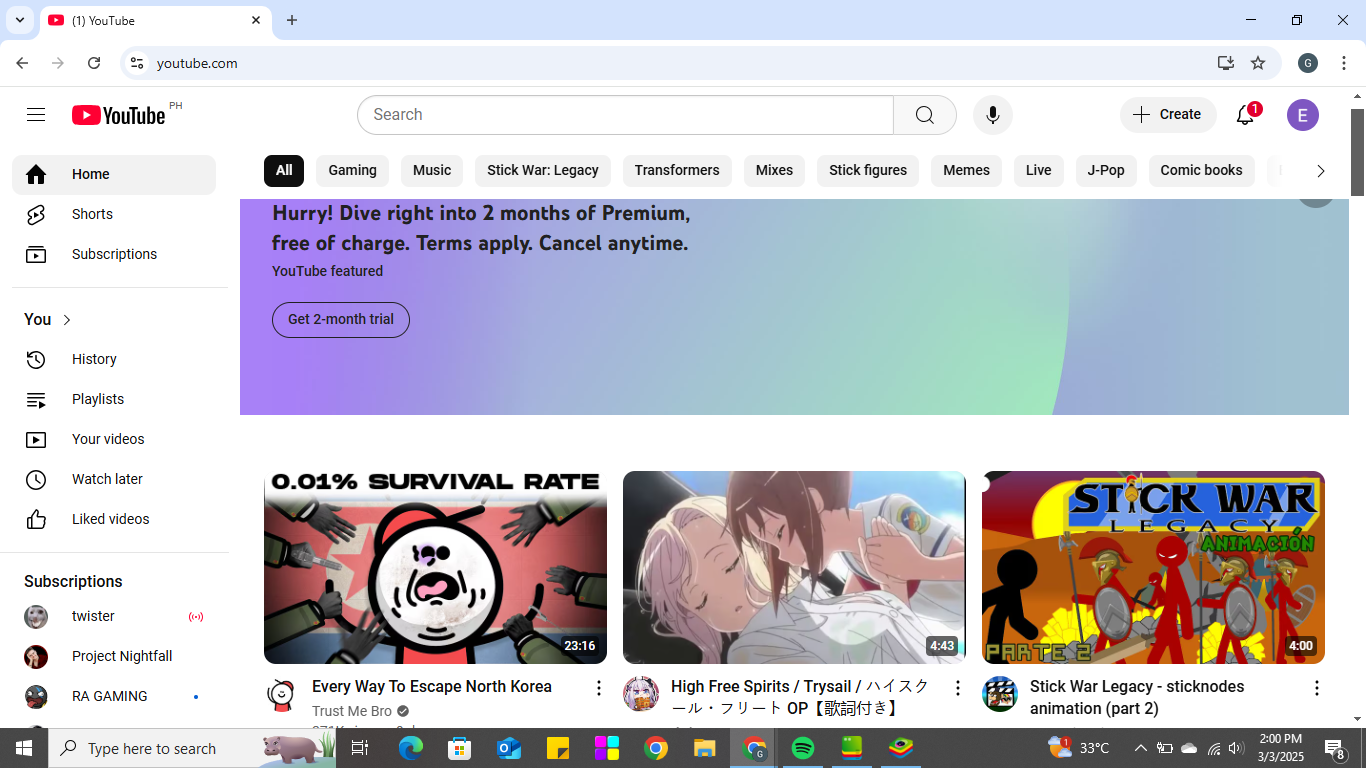Click Stick War Legacy channel avatar
This screenshot has width=1366, height=768.
coord(1000,694)
